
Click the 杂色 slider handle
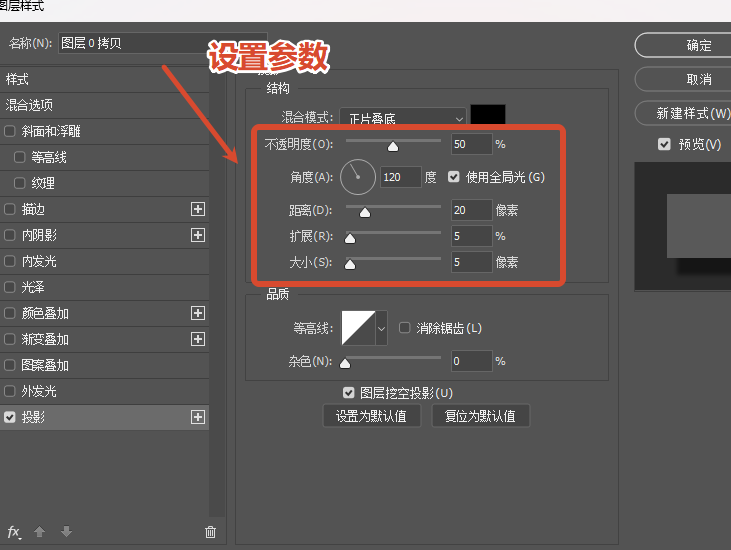click(x=345, y=364)
